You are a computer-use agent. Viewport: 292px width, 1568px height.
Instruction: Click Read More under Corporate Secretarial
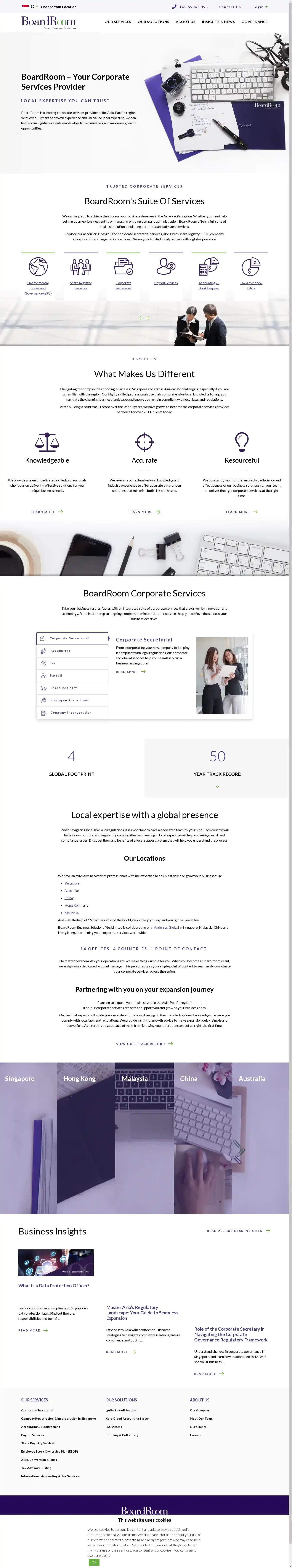point(131,672)
